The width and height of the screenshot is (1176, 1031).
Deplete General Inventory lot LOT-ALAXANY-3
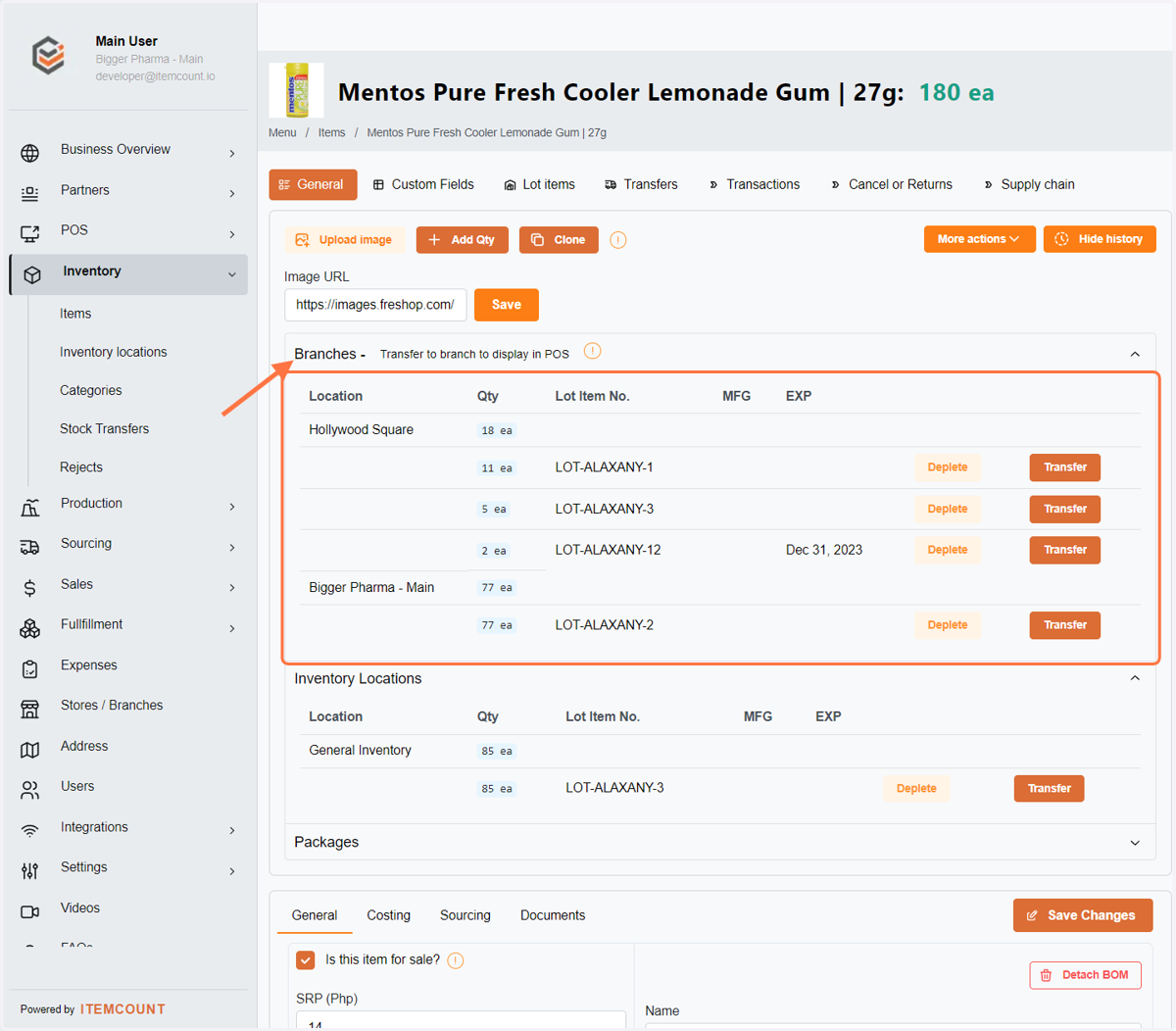coord(916,789)
